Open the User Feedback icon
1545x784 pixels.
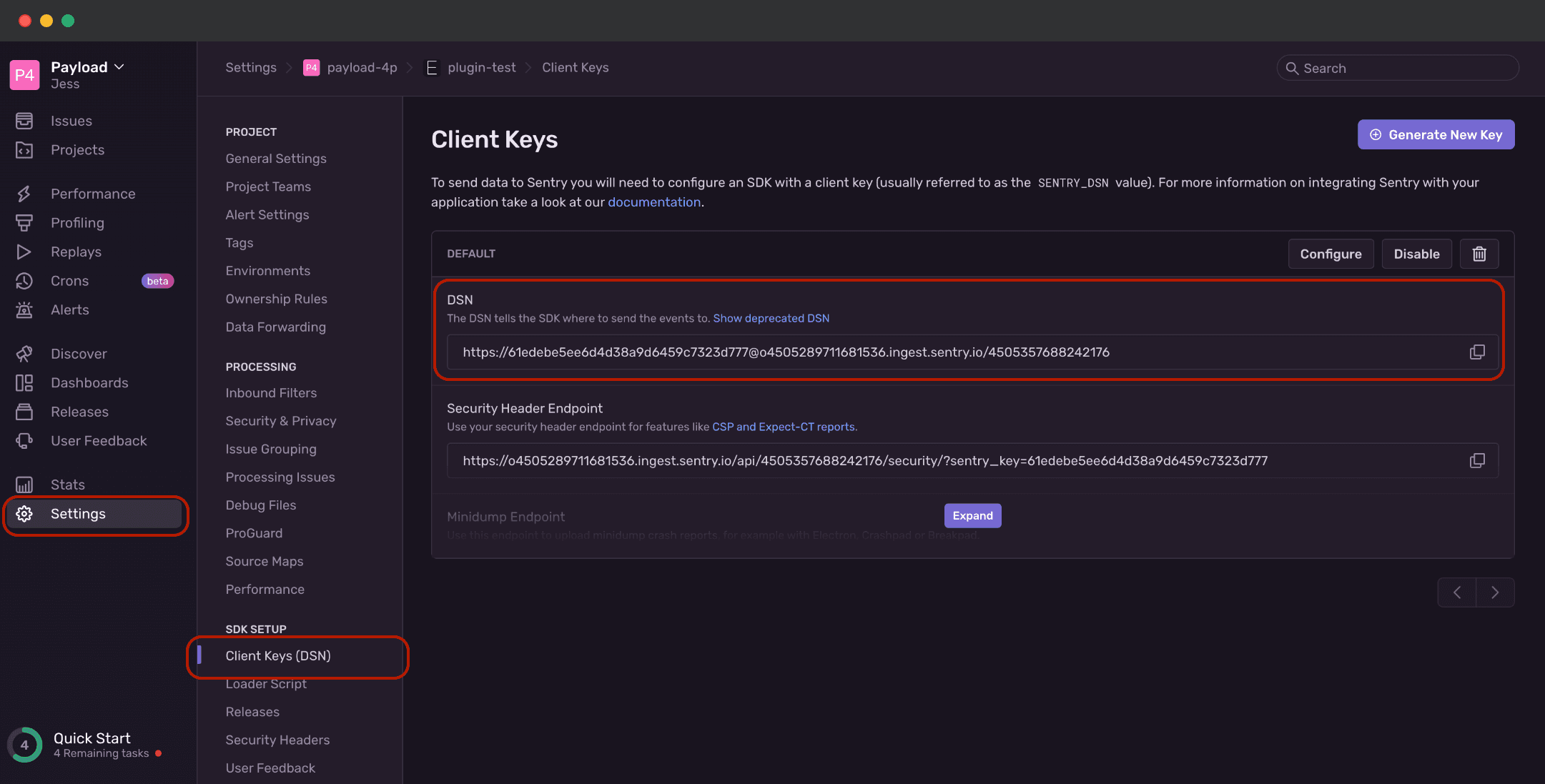tap(24, 441)
